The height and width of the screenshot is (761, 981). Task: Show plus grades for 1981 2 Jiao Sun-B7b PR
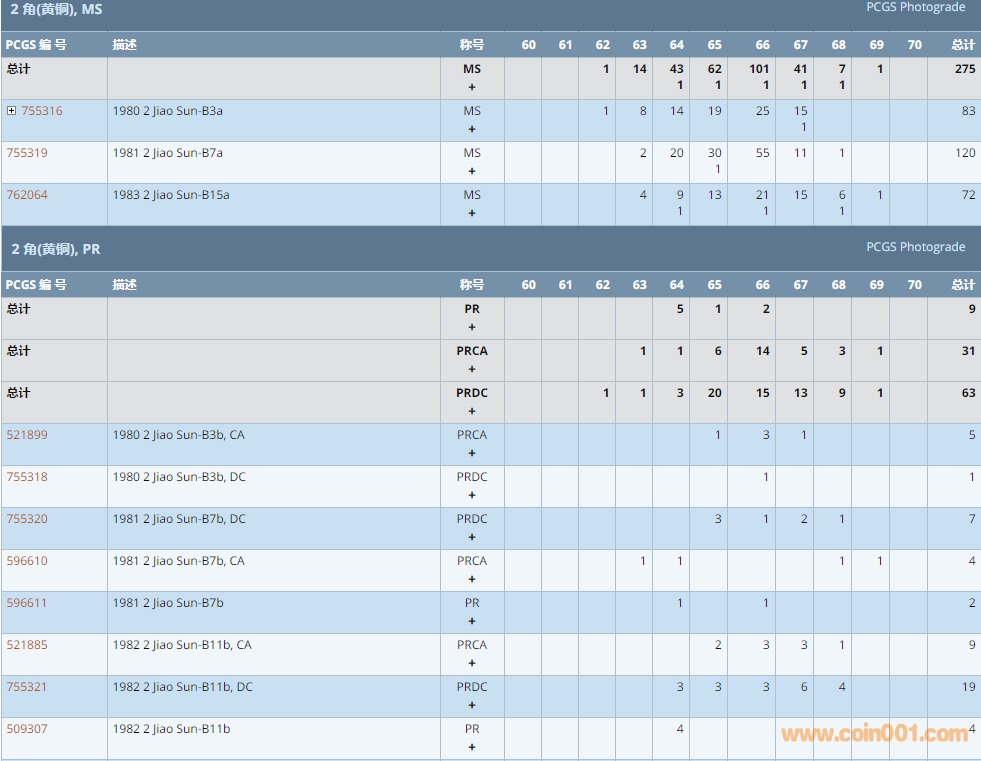click(x=472, y=621)
